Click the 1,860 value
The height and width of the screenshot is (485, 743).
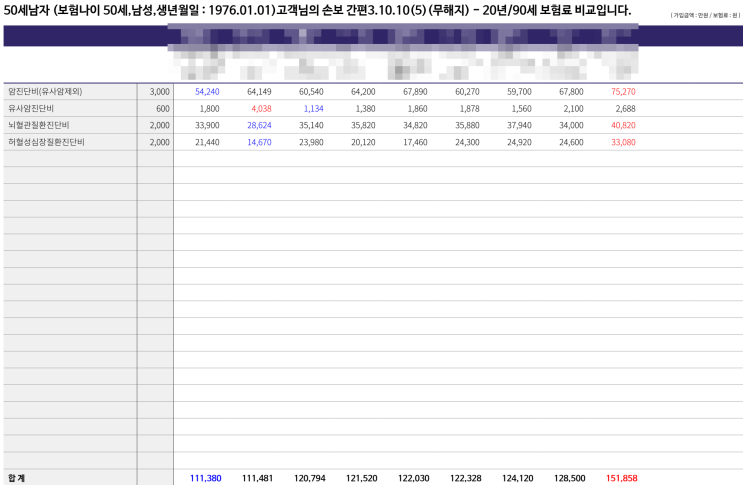(417, 108)
